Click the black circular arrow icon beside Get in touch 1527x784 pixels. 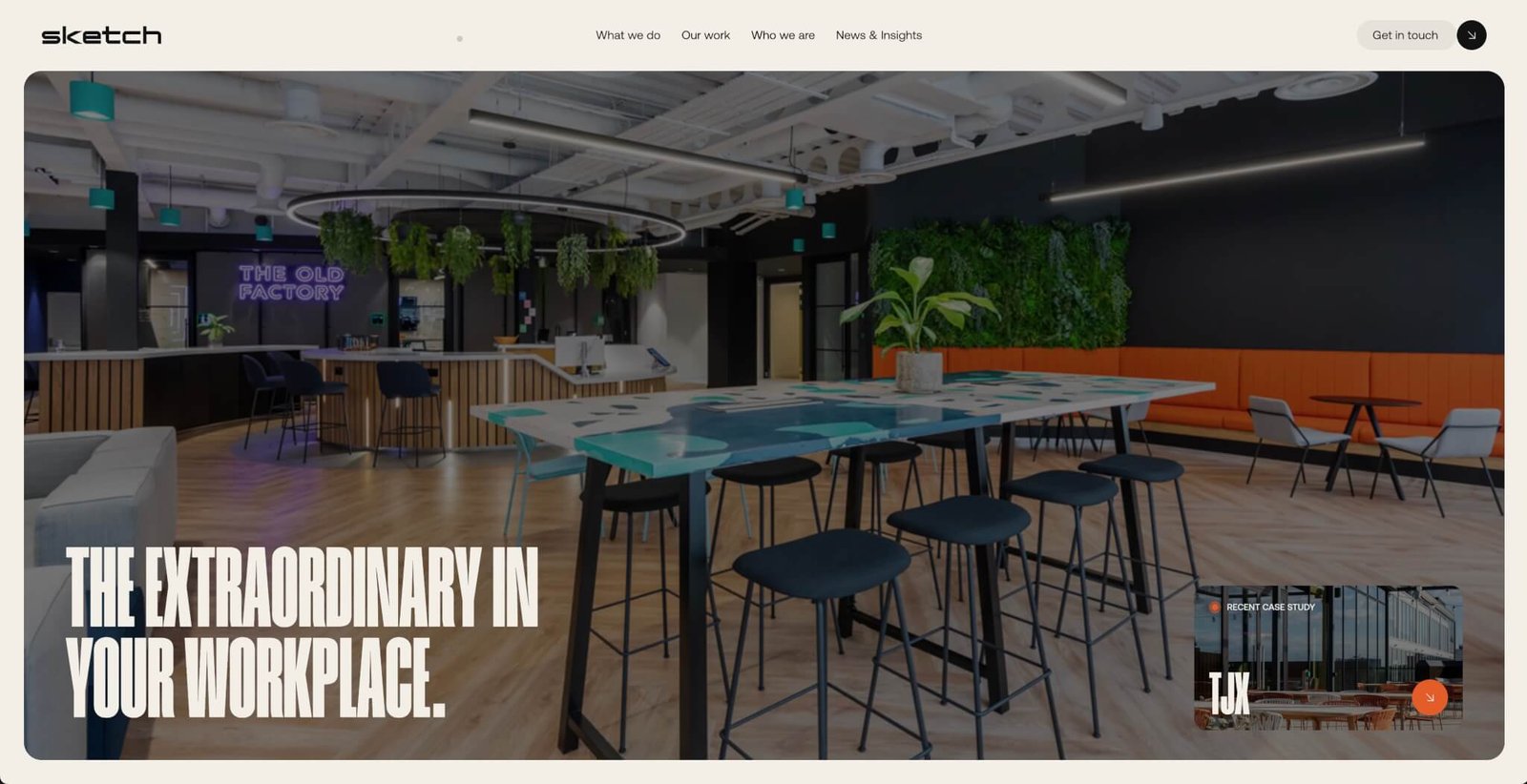(1472, 35)
